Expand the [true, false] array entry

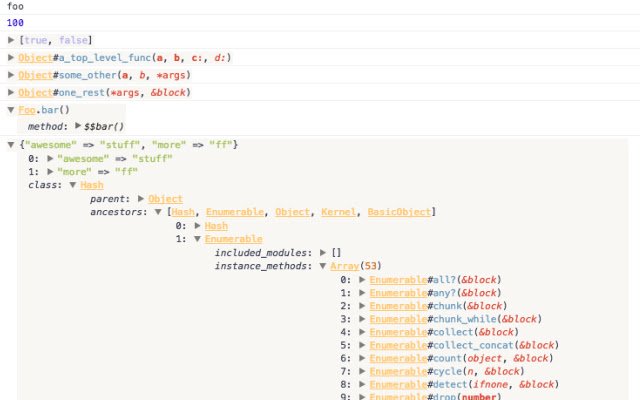pos(11,40)
